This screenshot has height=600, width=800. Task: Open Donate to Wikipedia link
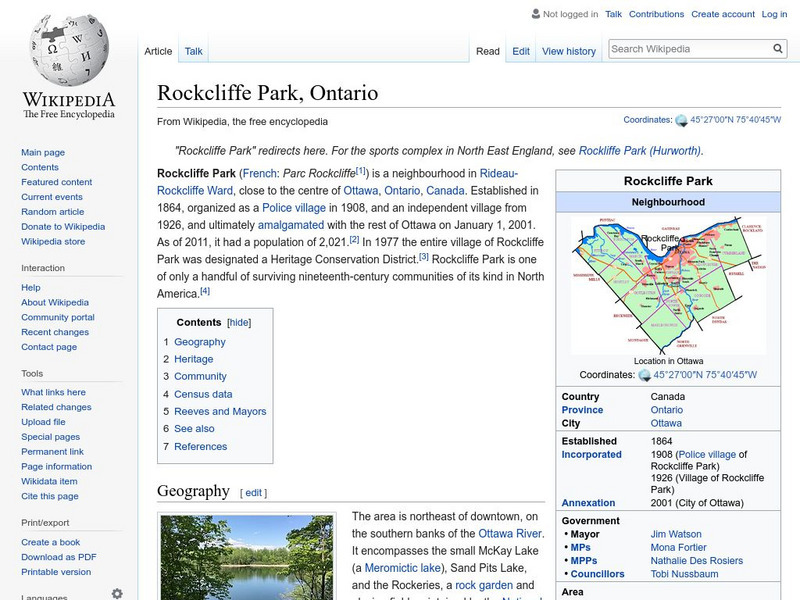(63, 227)
